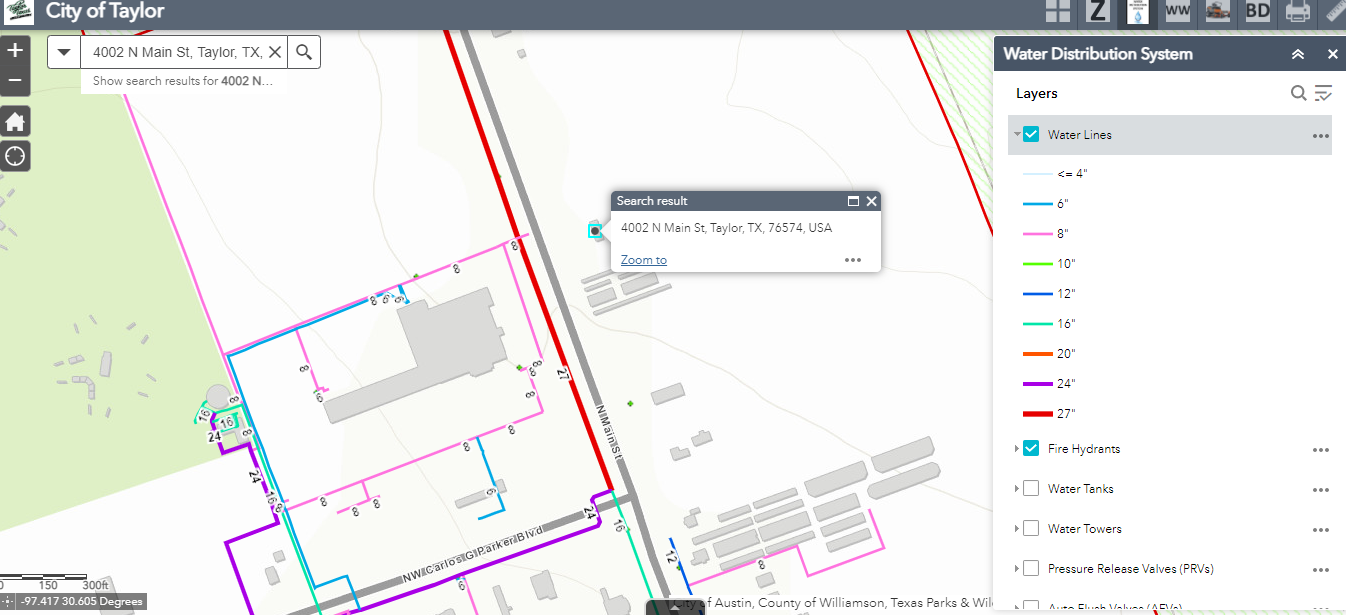Open the search source dropdown arrow

[x=64, y=52]
